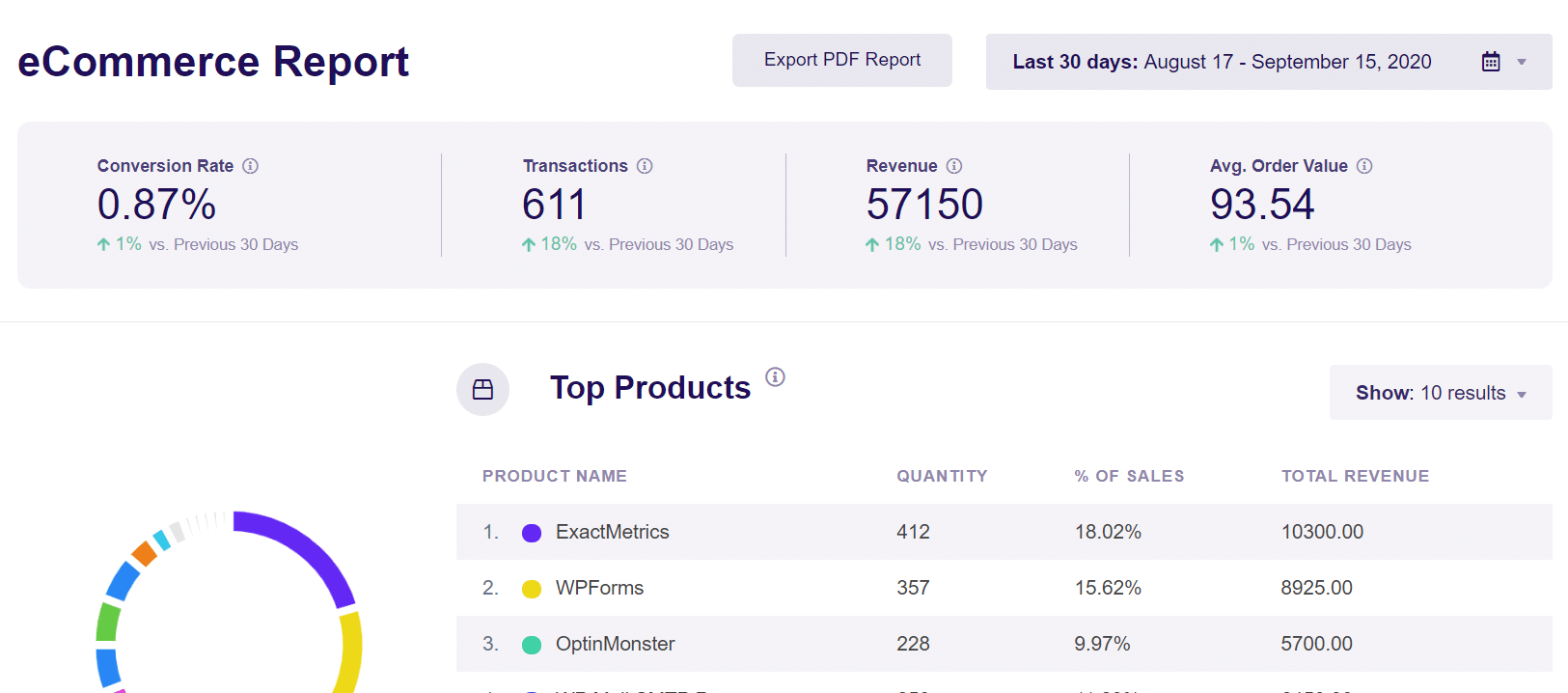Open the Show: 10 results dropdown
1568x693 pixels.
click(x=1441, y=393)
